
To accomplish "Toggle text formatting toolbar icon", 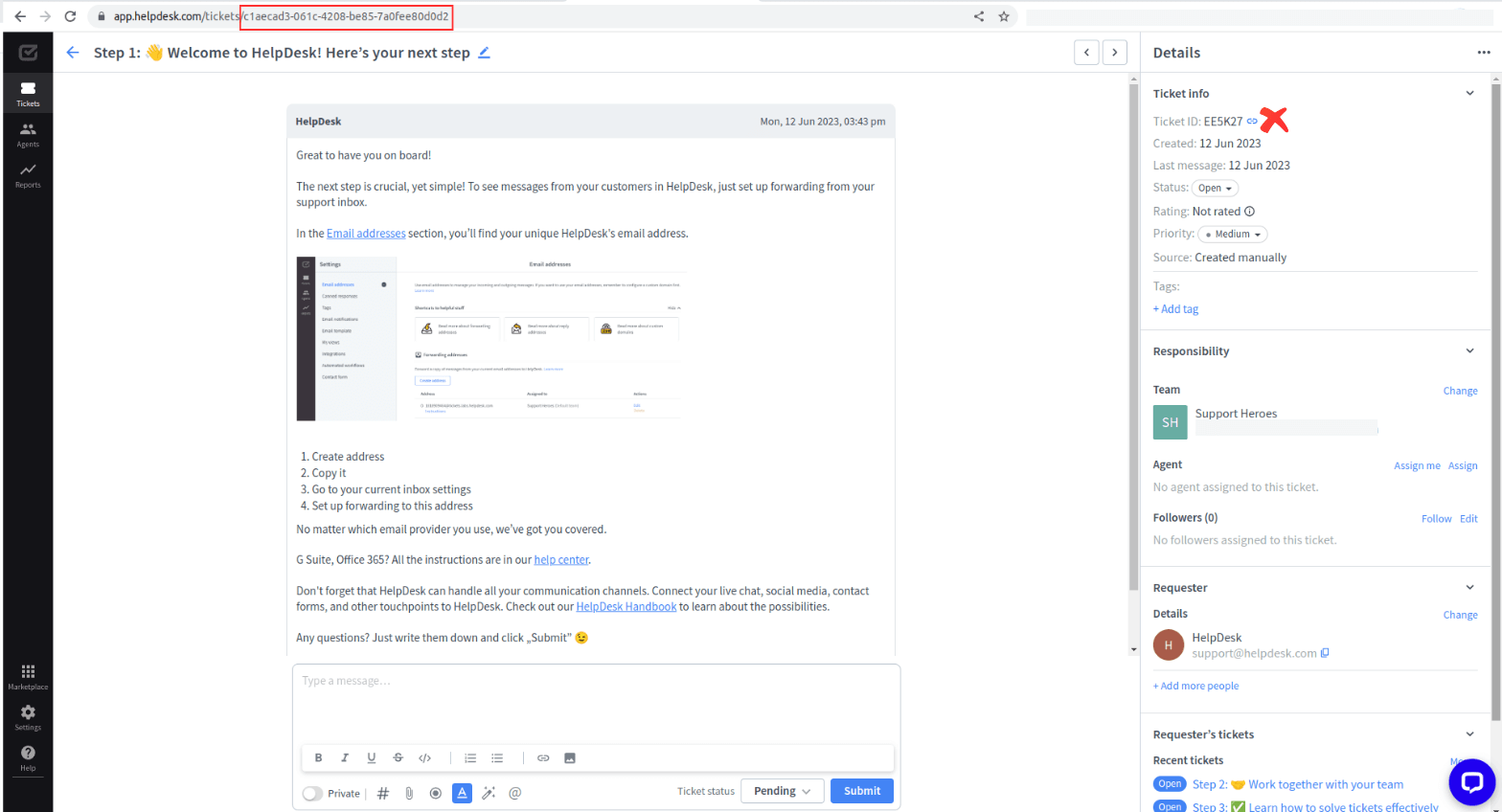I will pos(463,793).
